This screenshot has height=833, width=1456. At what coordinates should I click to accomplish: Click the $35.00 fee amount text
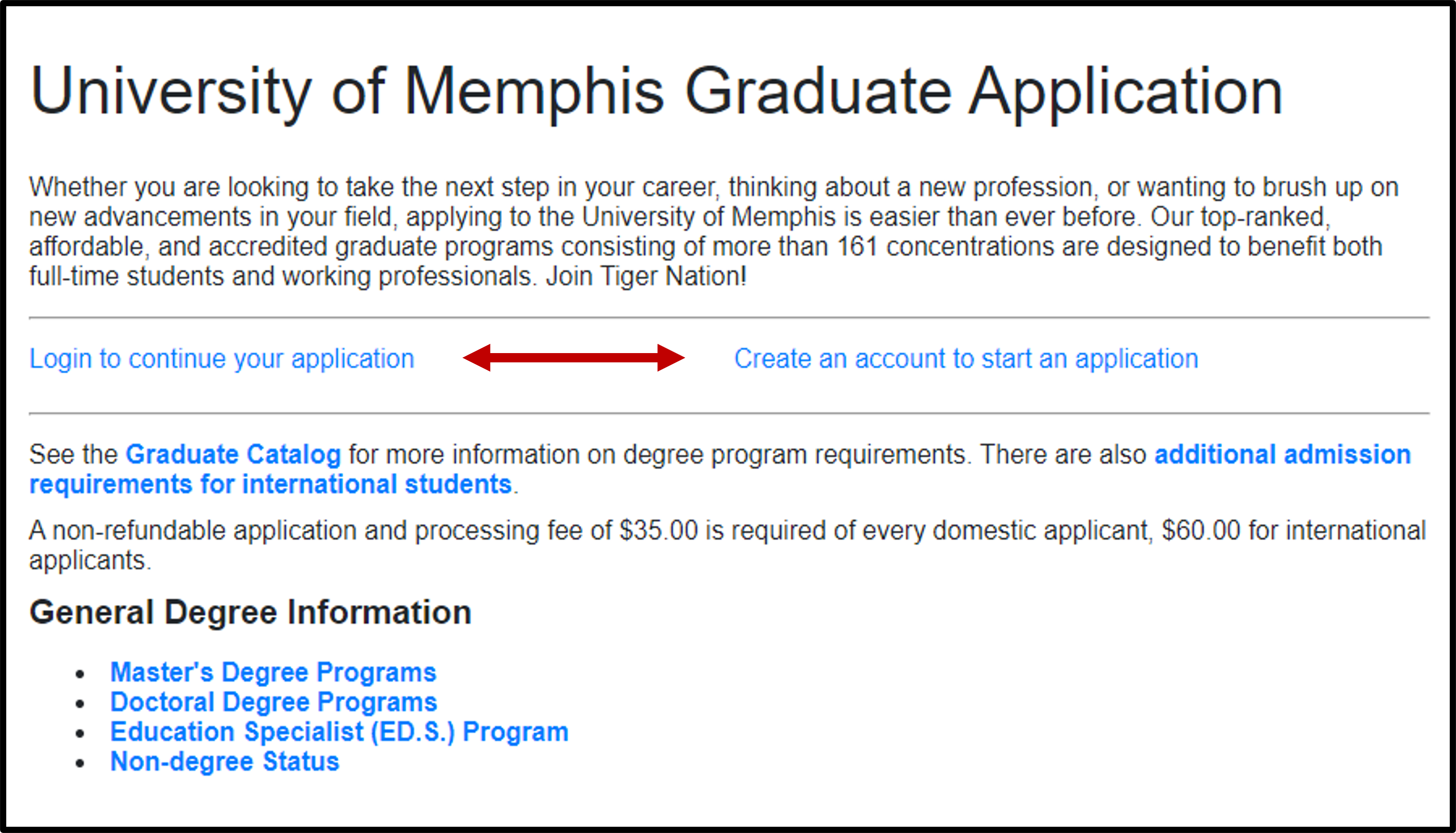click(x=658, y=531)
